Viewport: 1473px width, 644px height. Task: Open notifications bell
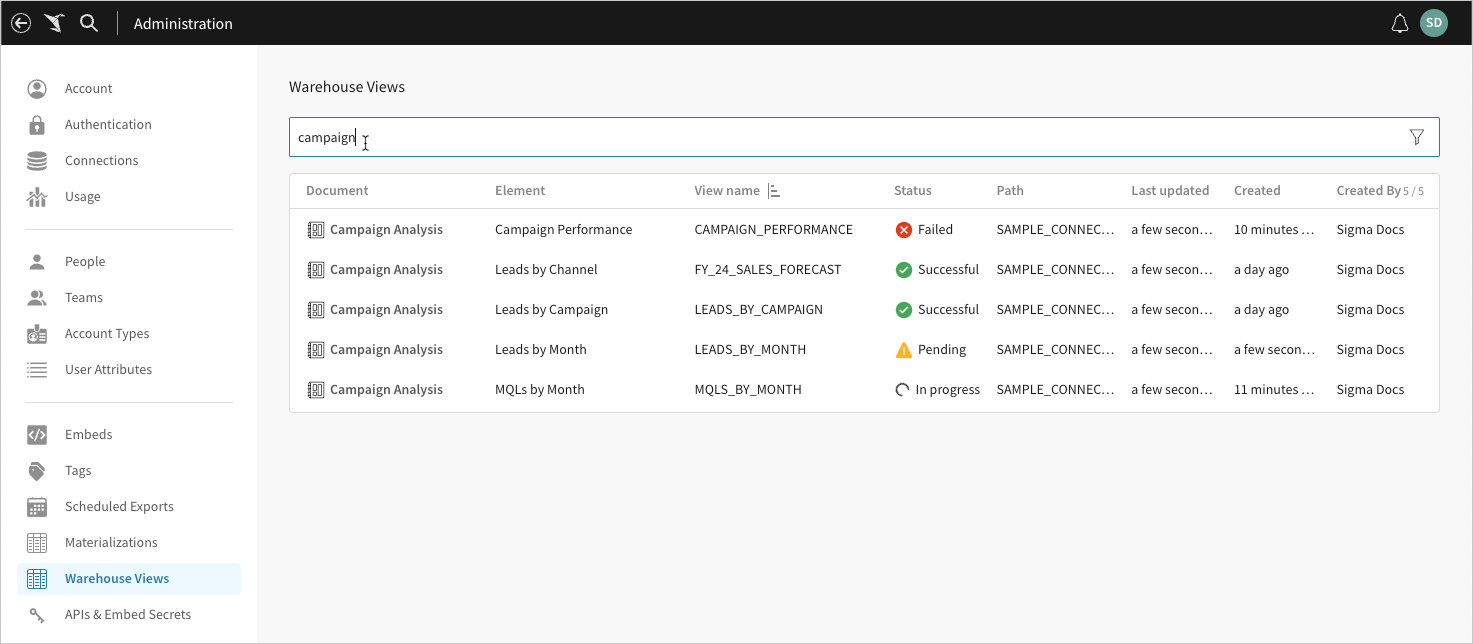coord(1400,23)
